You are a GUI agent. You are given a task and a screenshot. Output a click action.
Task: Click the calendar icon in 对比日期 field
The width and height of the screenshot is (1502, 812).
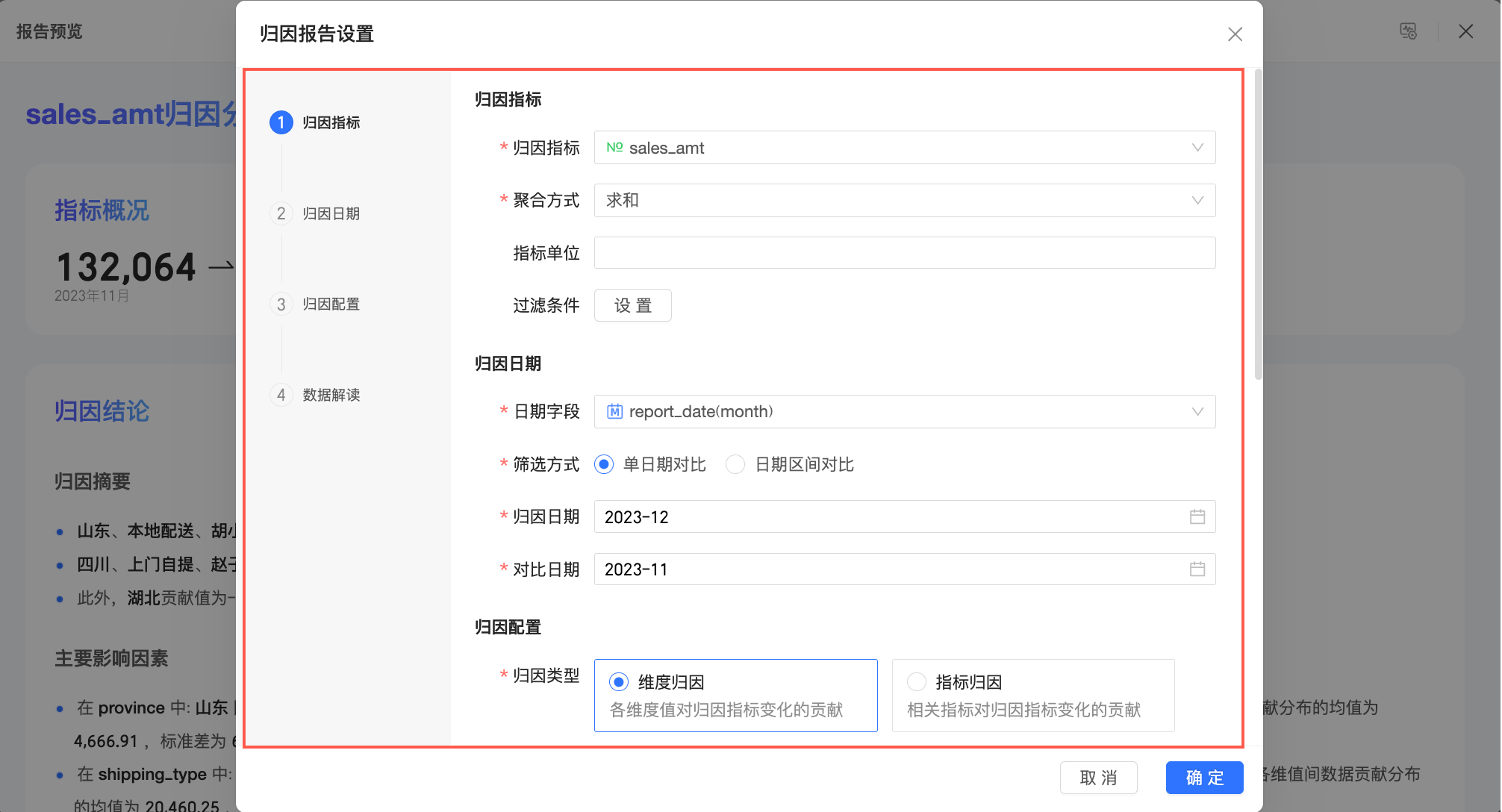coord(1197,569)
